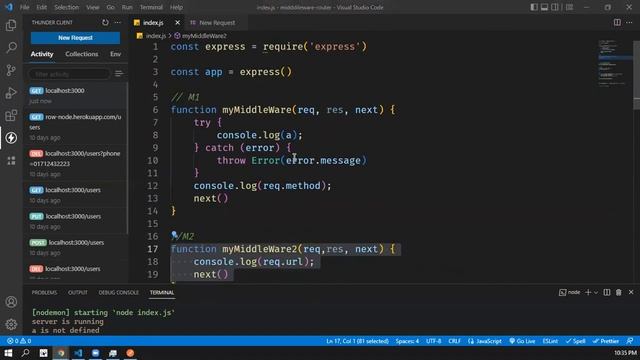
Task: Click the New Request button
Action: (76, 38)
